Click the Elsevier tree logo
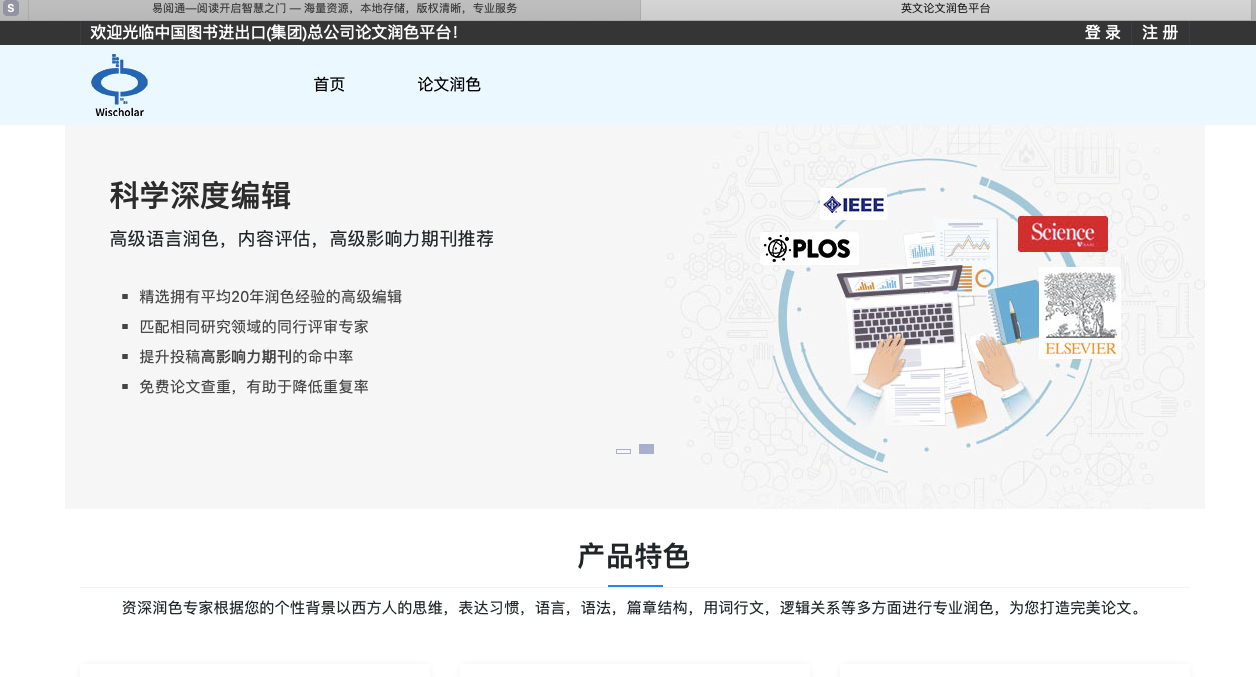This screenshot has height=677, width=1256. point(1080,314)
